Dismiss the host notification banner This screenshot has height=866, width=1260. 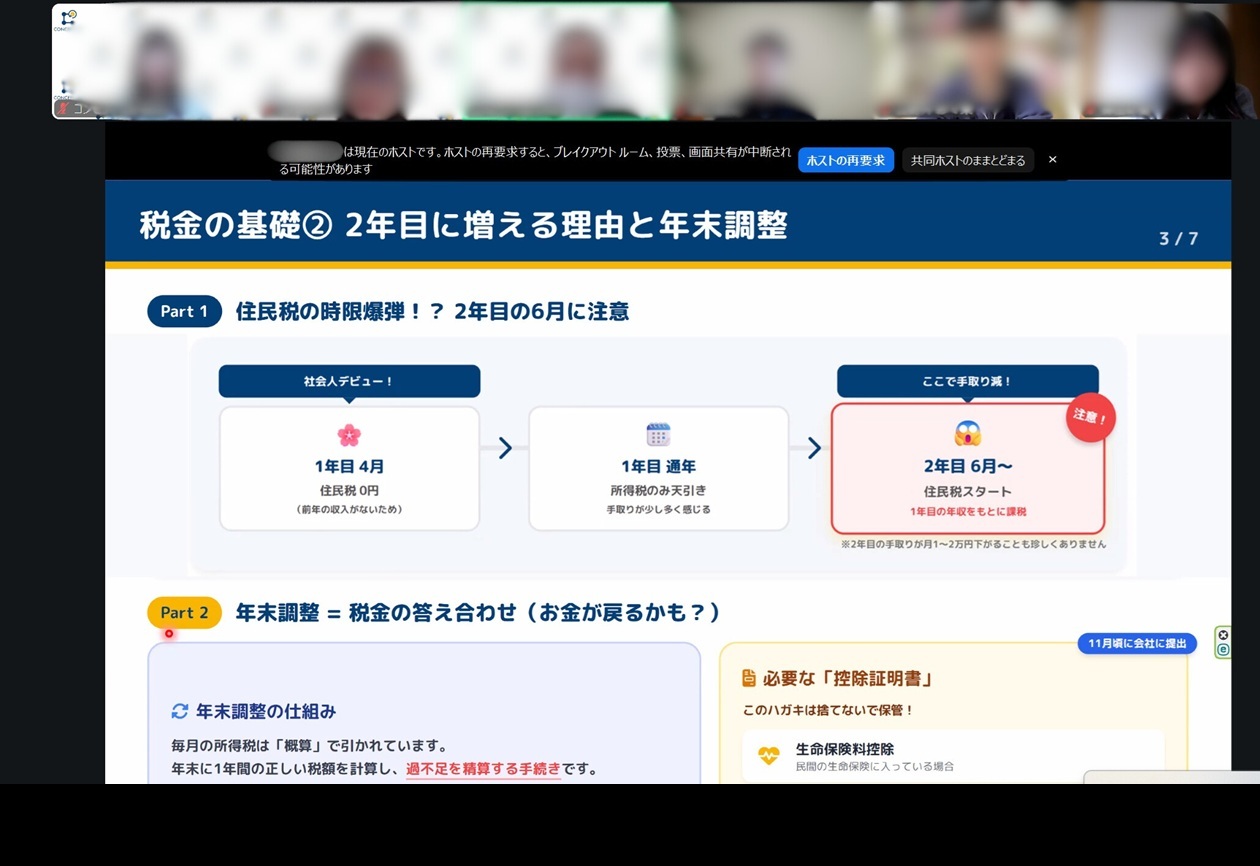[1052, 160]
